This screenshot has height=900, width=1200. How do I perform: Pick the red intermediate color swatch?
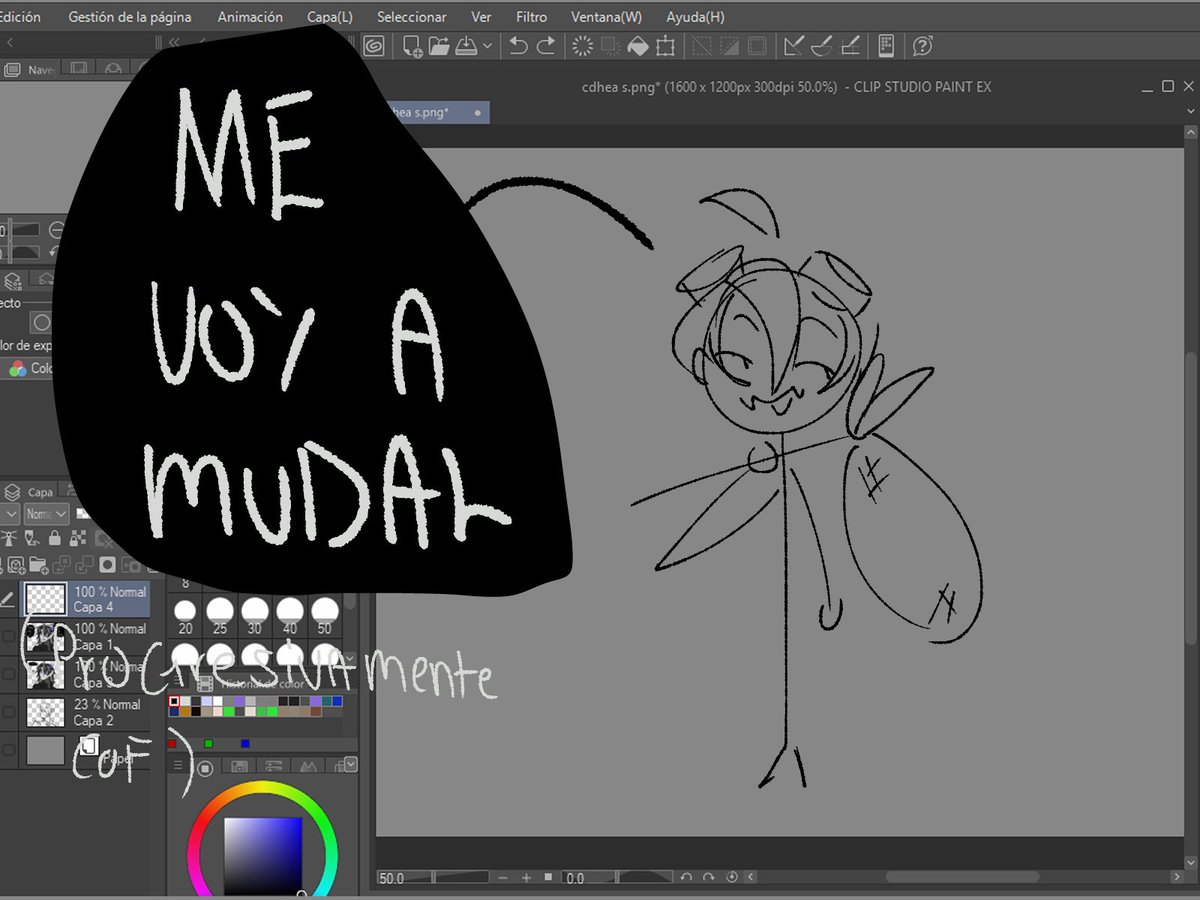pos(172,744)
